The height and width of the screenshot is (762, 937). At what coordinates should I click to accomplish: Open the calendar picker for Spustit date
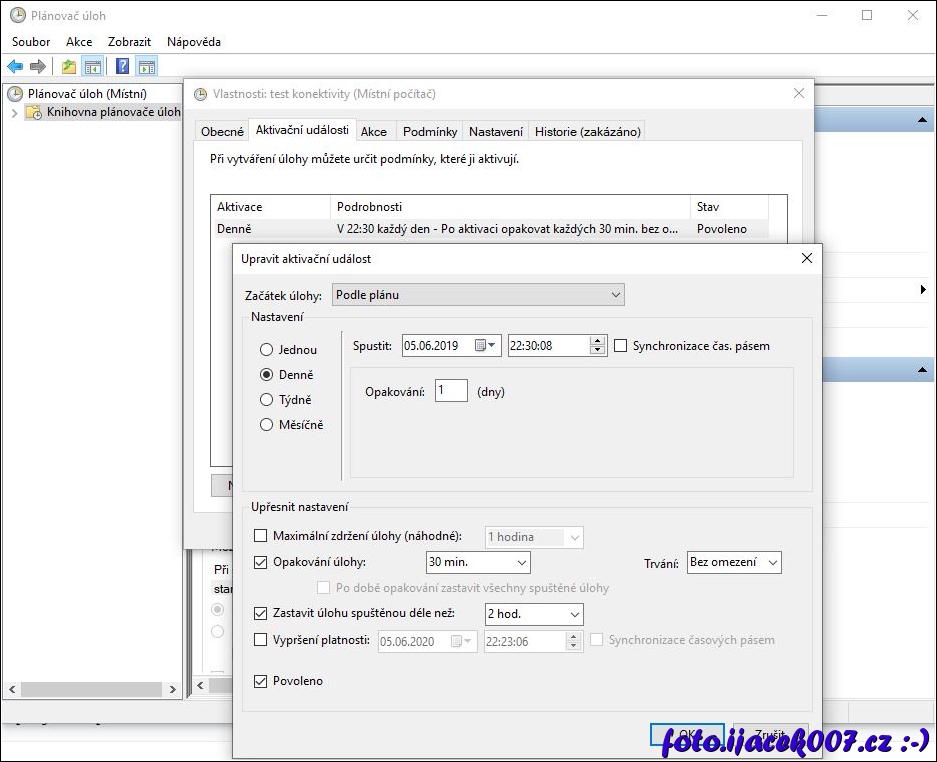486,346
